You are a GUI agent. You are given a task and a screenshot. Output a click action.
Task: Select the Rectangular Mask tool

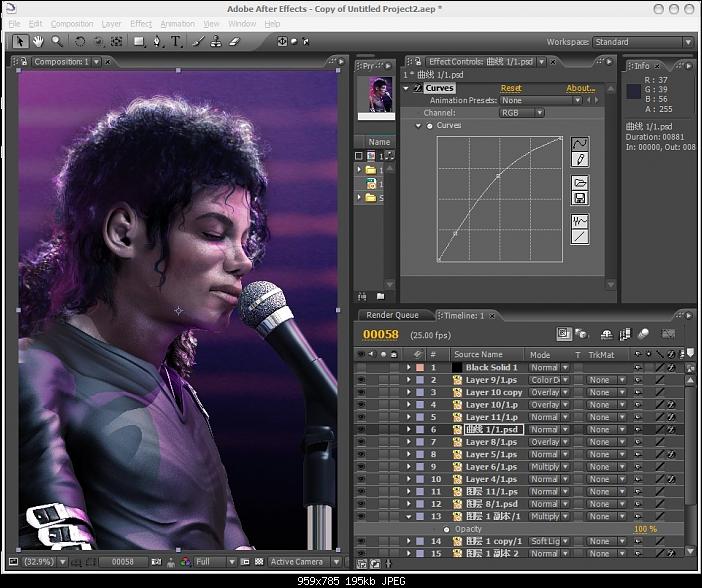139,42
